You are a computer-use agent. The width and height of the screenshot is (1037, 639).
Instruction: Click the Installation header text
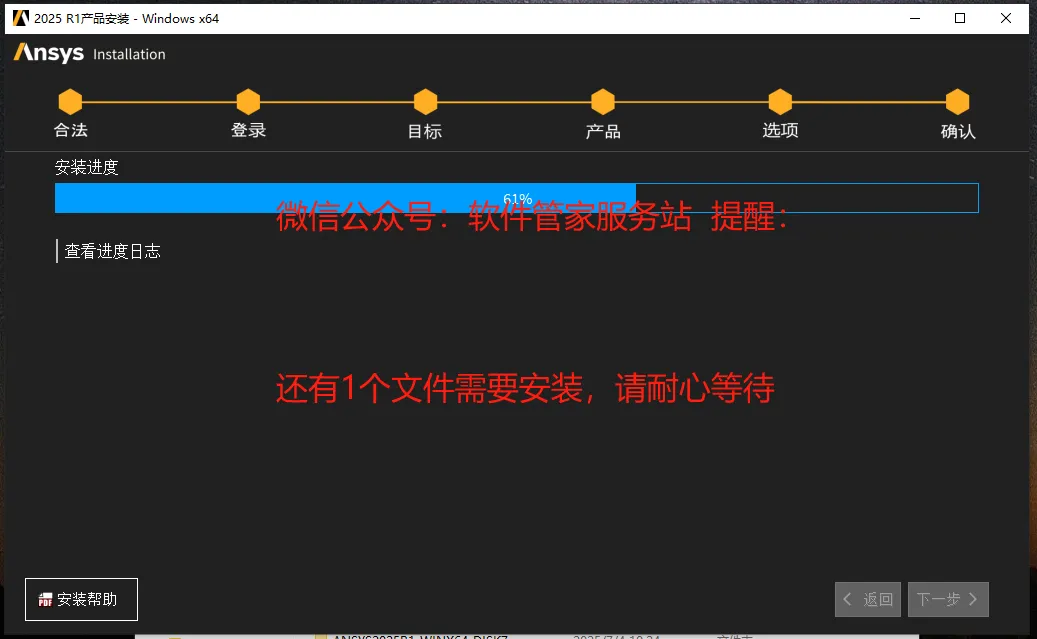pos(130,54)
